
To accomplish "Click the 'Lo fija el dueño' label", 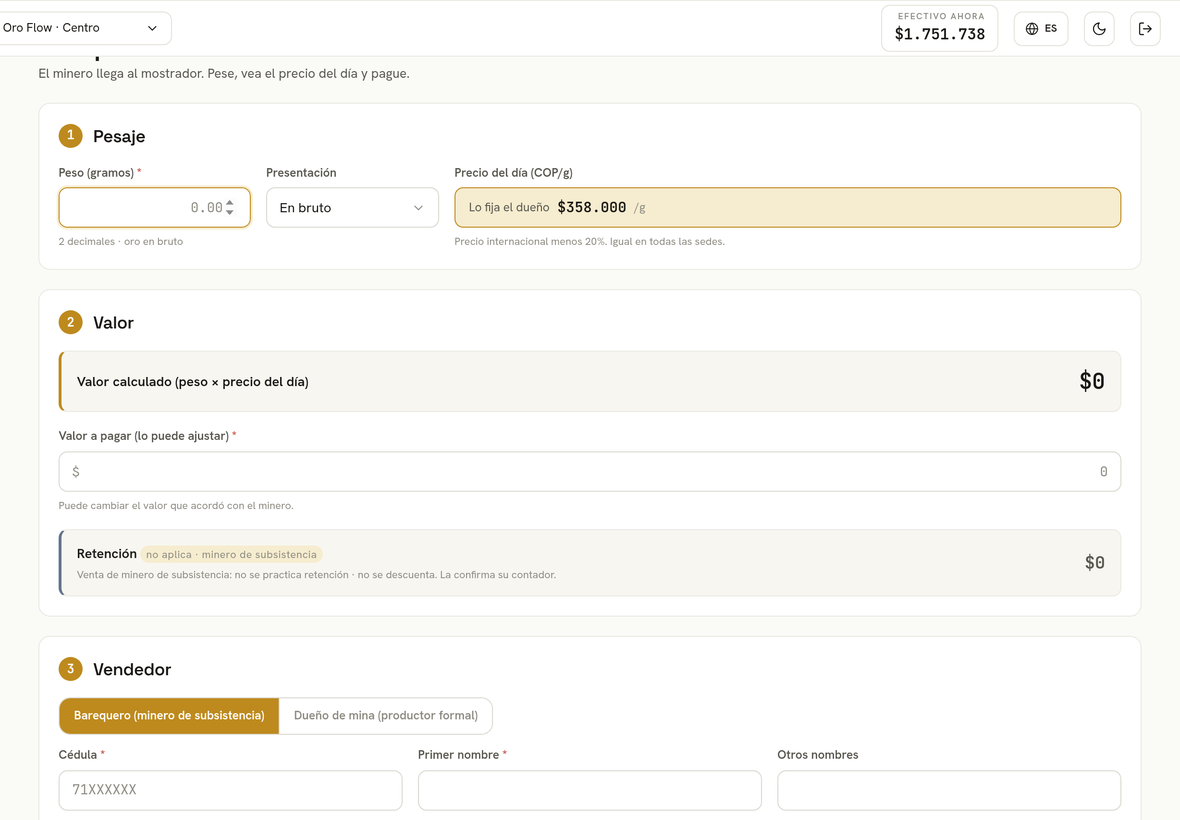I will coord(509,208).
